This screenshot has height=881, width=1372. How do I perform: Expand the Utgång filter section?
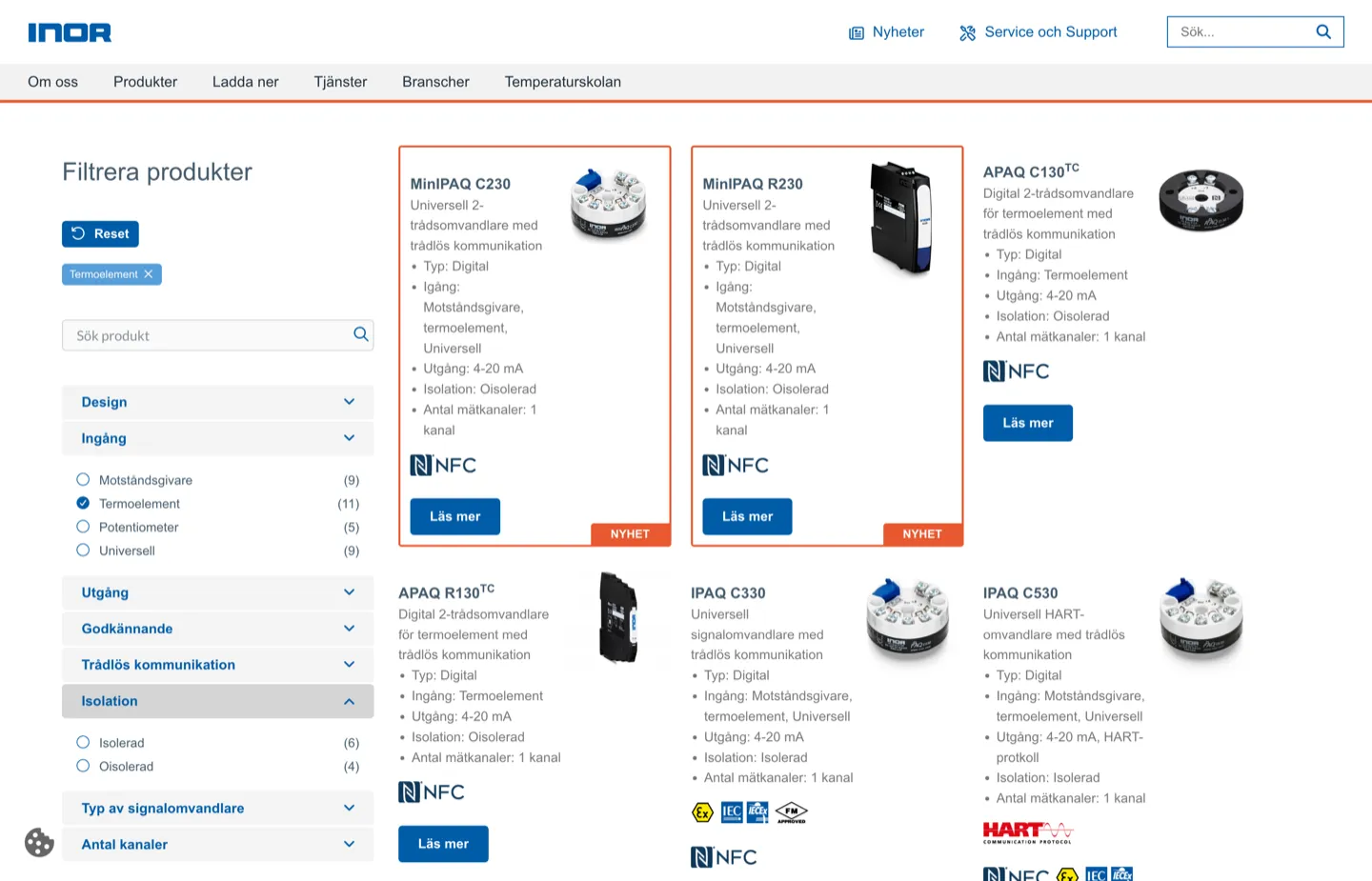(x=217, y=592)
